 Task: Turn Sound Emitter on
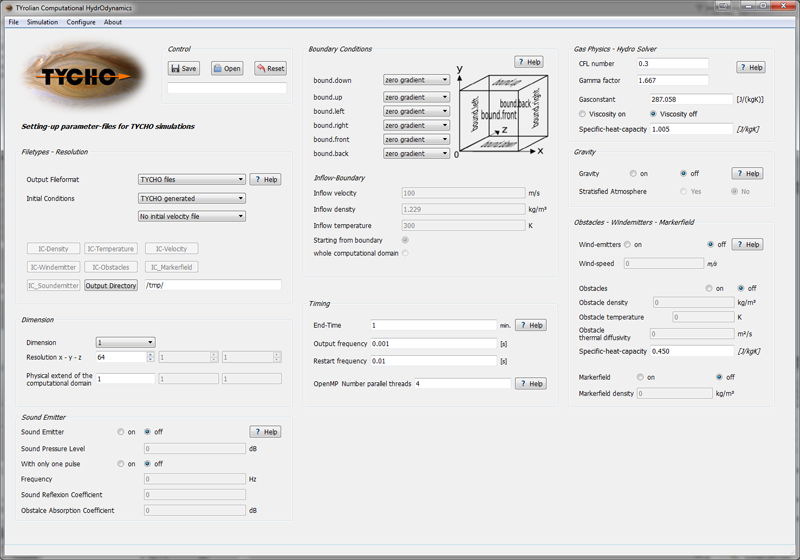(121, 432)
